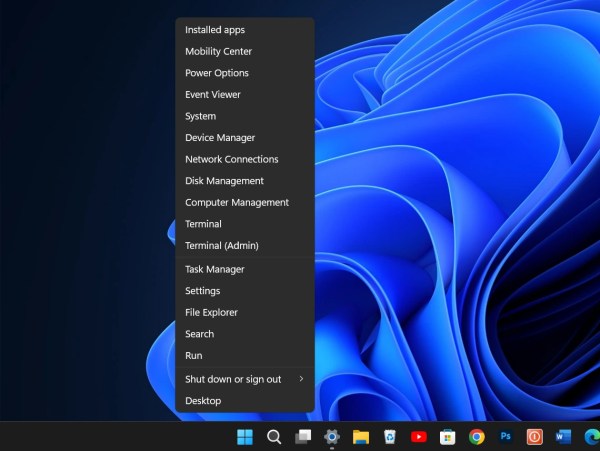Screen dimensions: 600x451
Task: Choose Power Options menu entry
Action: click(x=217, y=73)
